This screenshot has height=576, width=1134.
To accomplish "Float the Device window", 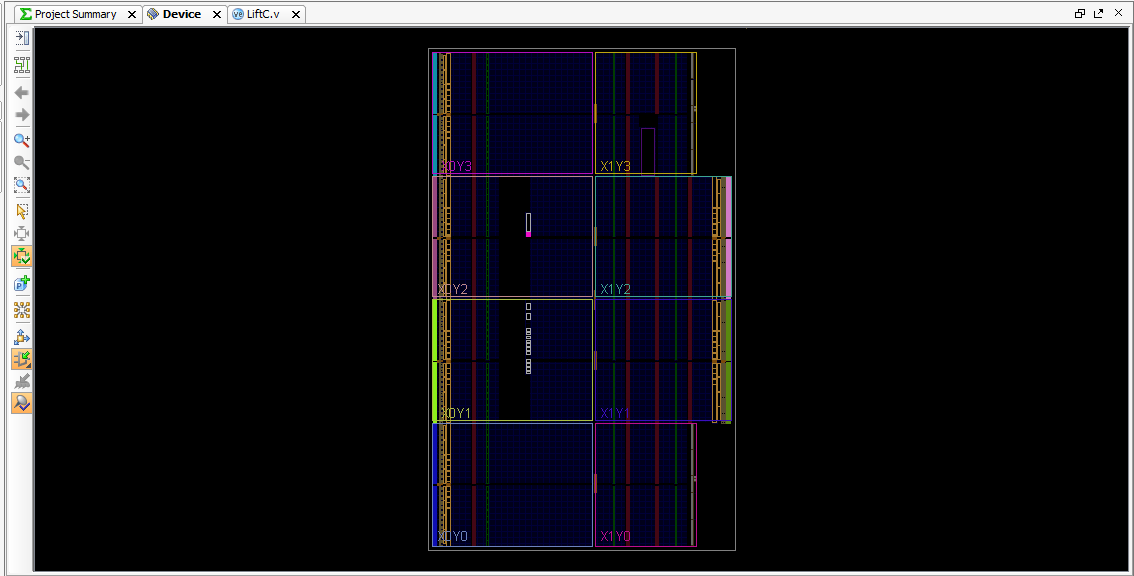I will tap(1081, 13).
